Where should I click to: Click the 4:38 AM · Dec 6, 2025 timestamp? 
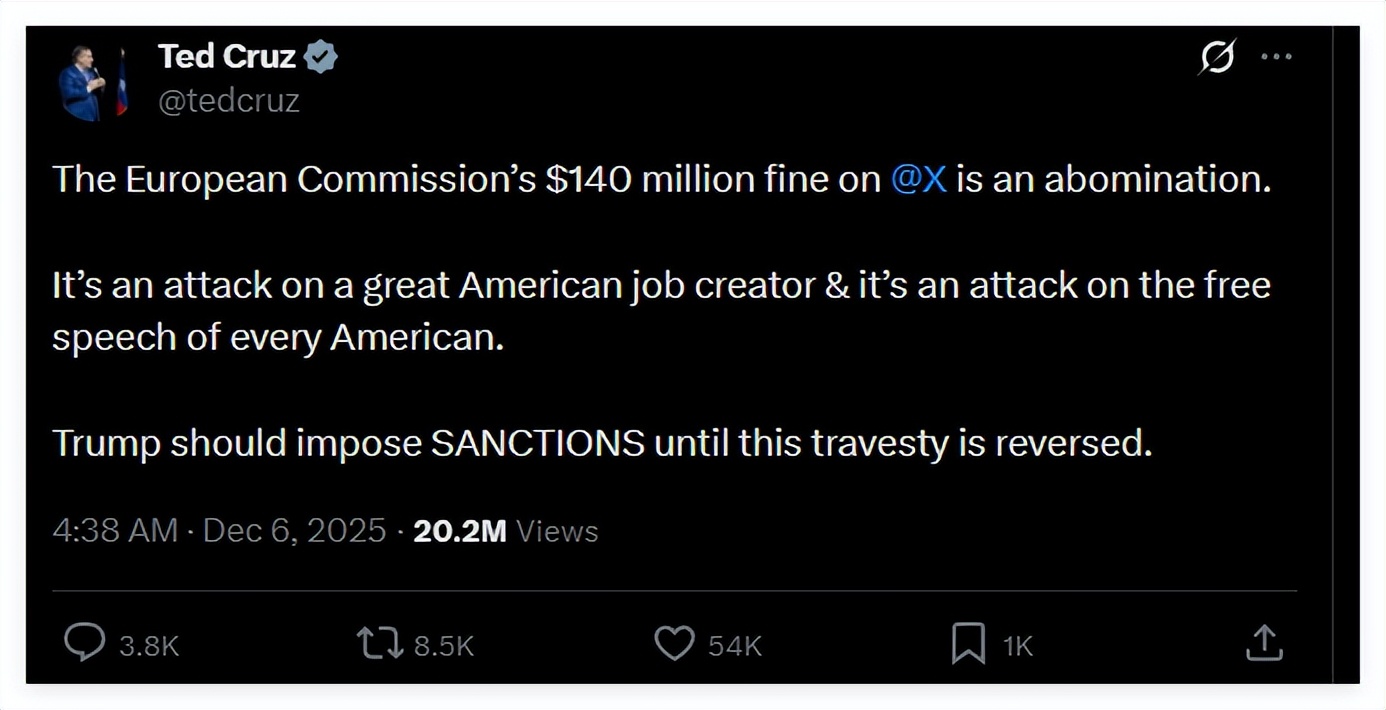tap(219, 531)
